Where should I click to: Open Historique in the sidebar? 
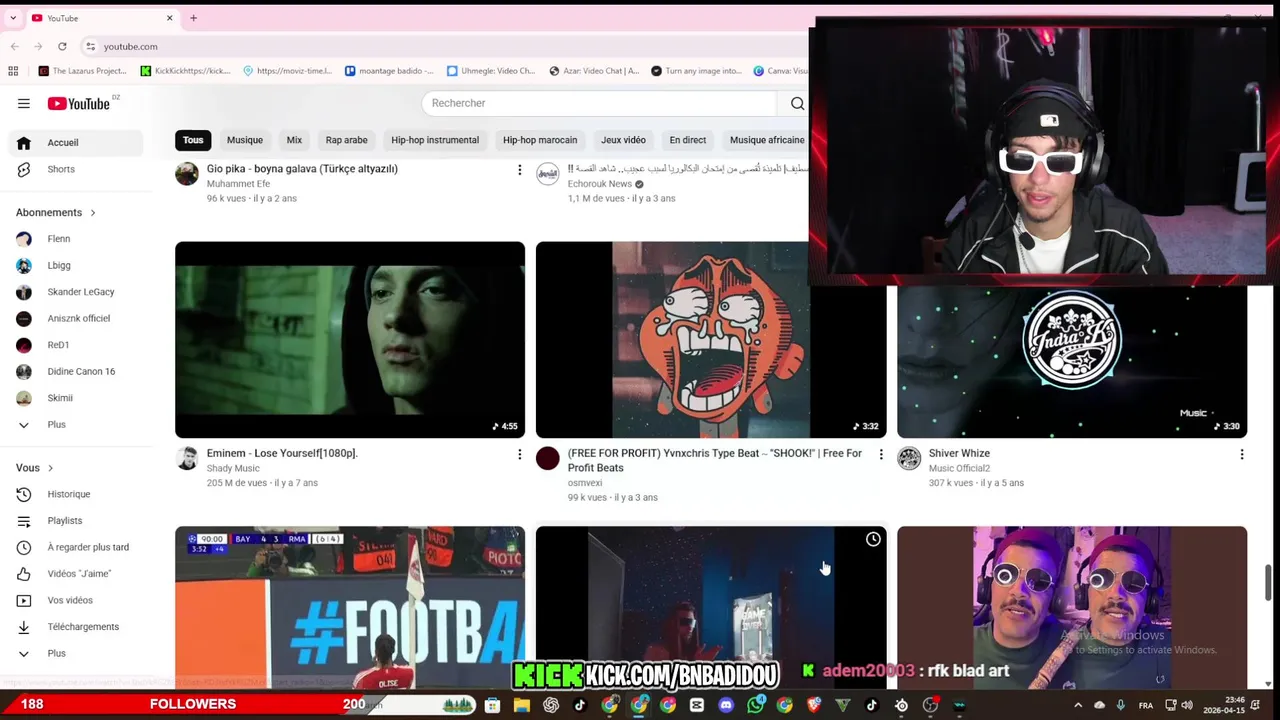coord(75,494)
